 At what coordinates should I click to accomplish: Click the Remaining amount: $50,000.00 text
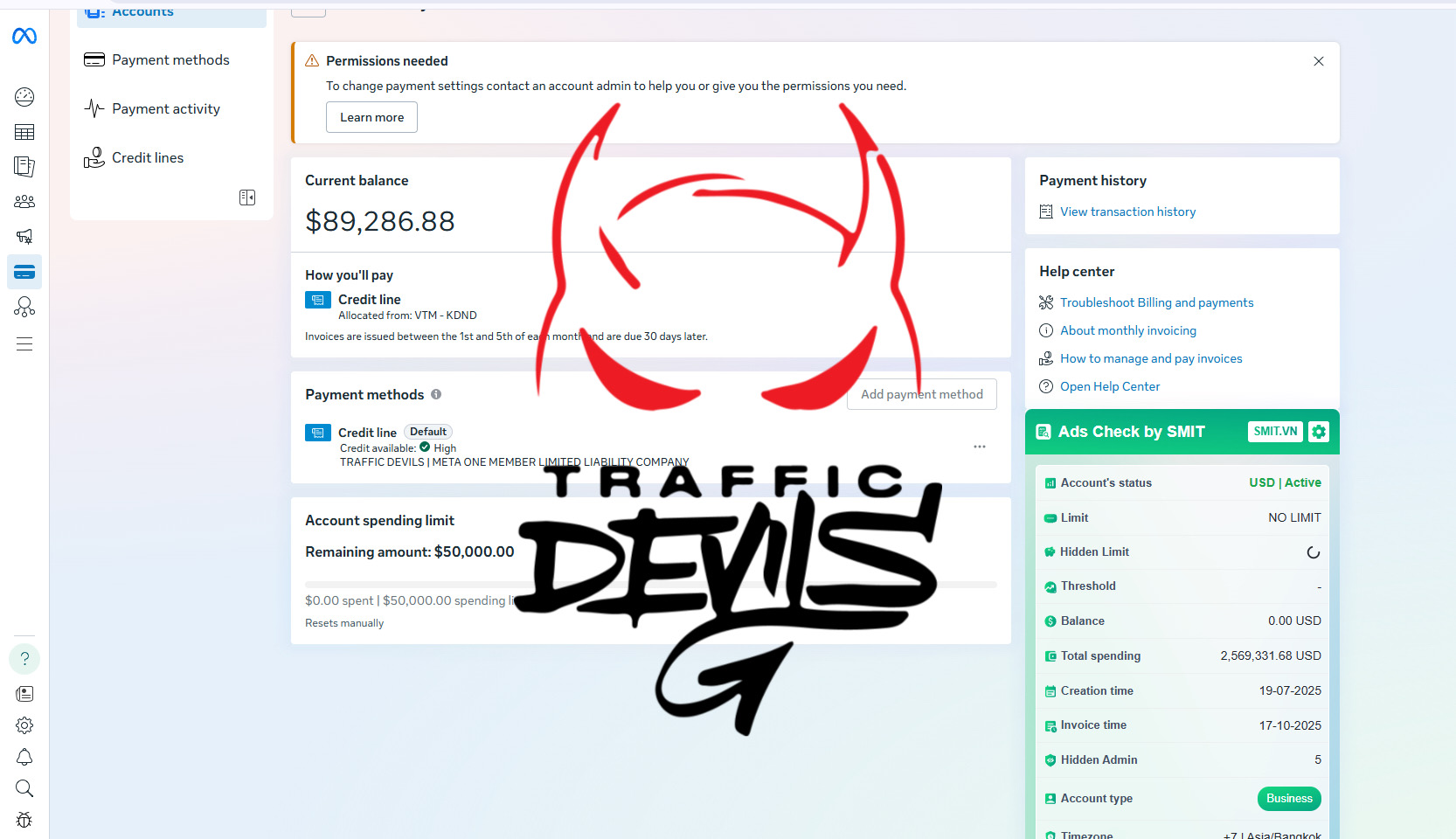pos(410,551)
